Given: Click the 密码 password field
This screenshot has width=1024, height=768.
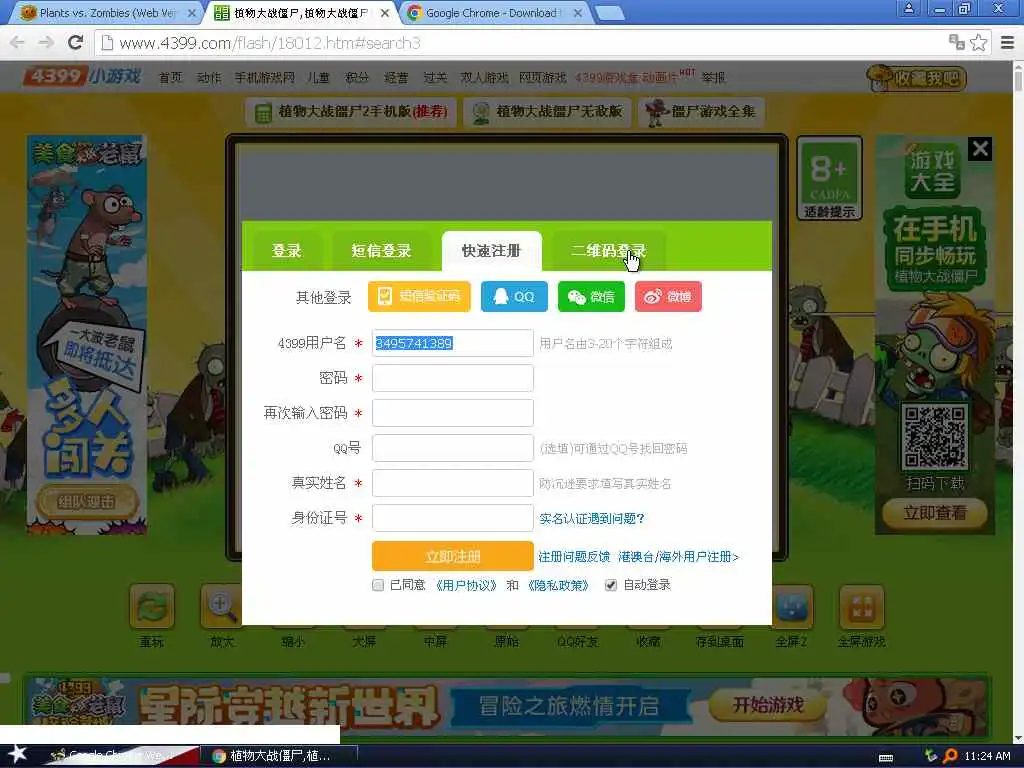Looking at the screenshot, I should (453, 378).
